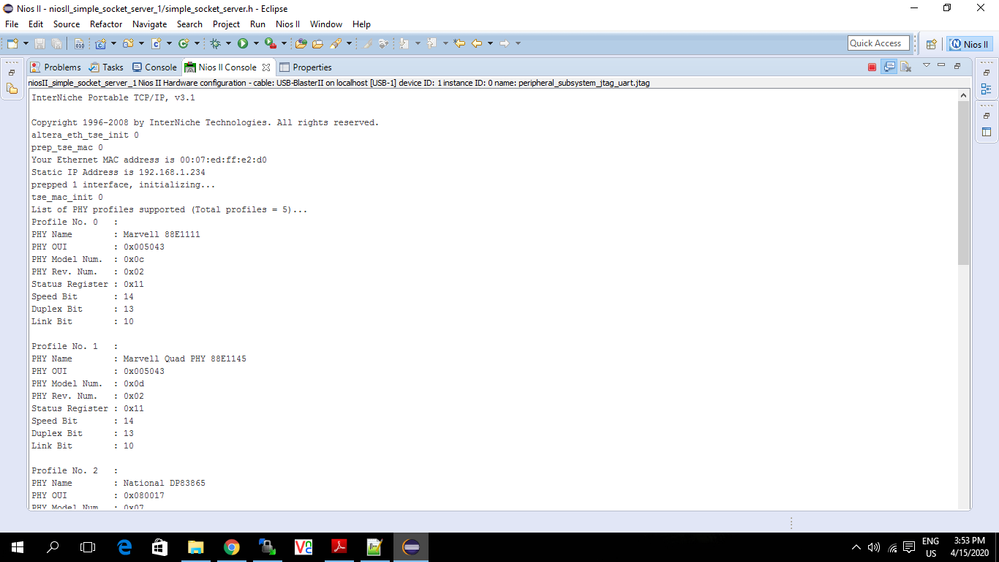Click the Debug bug icon
This screenshot has width=999, height=562.
pos(215,43)
